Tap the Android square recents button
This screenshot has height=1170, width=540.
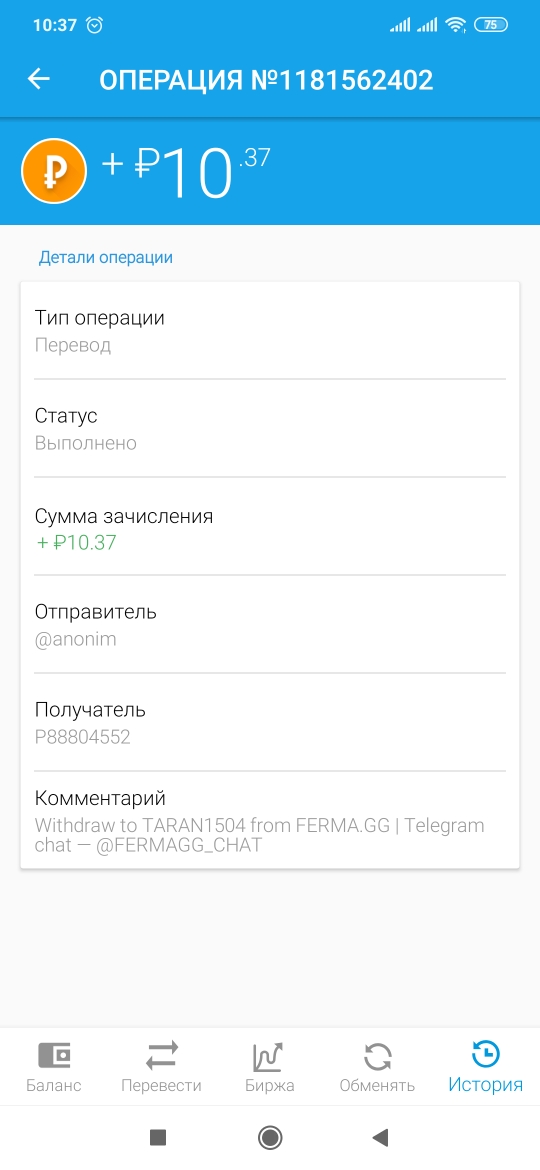tap(157, 1137)
